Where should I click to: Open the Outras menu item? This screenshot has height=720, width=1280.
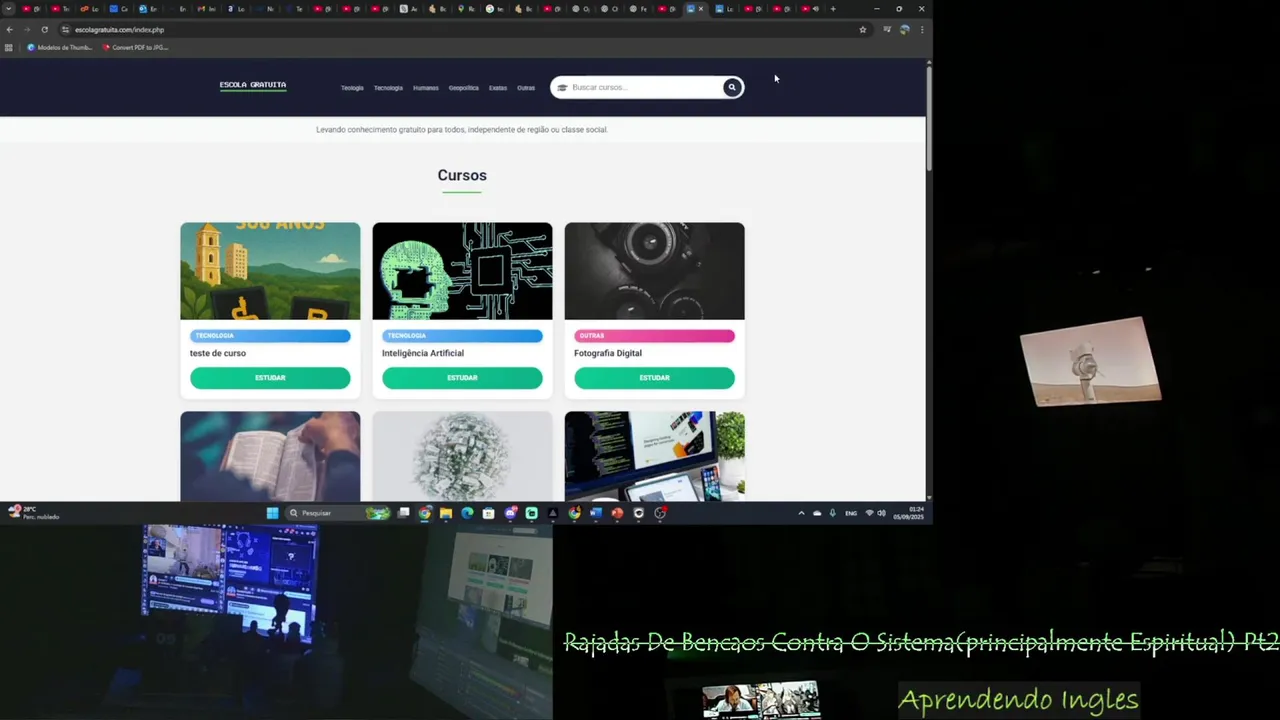[526, 88]
